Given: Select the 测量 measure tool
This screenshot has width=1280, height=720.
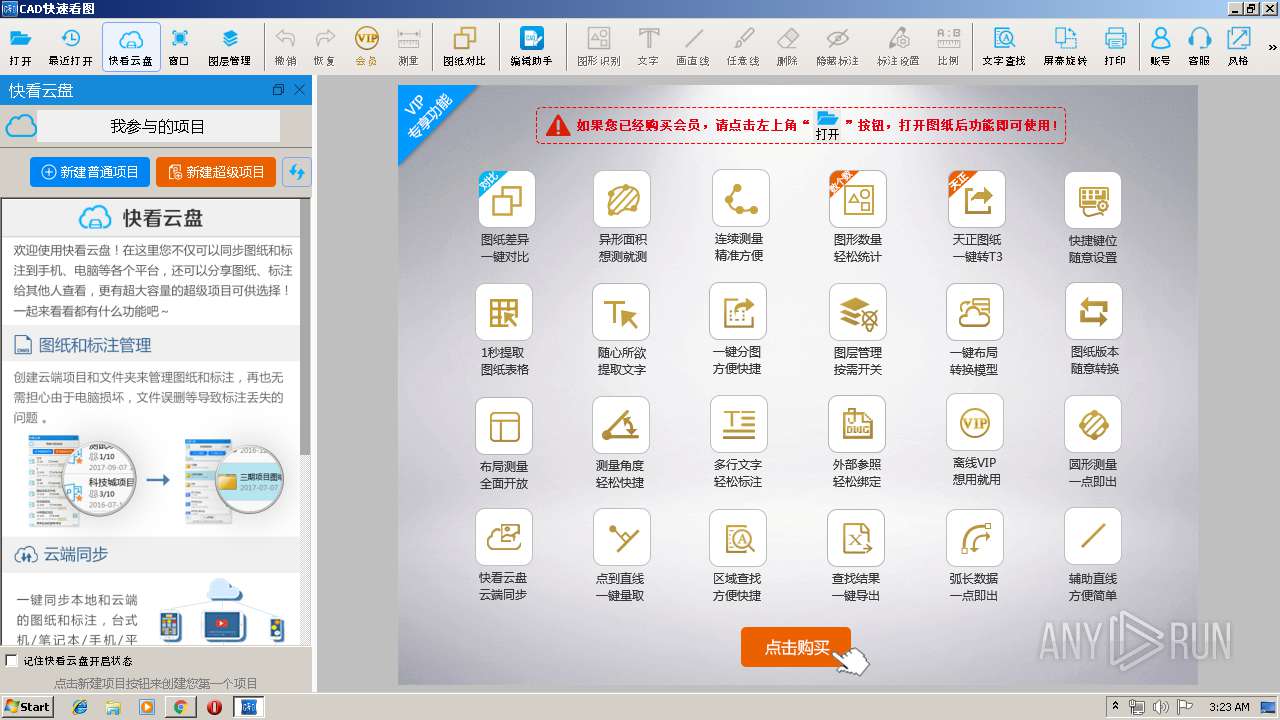Looking at the screenshot, I should pos(408,47).
